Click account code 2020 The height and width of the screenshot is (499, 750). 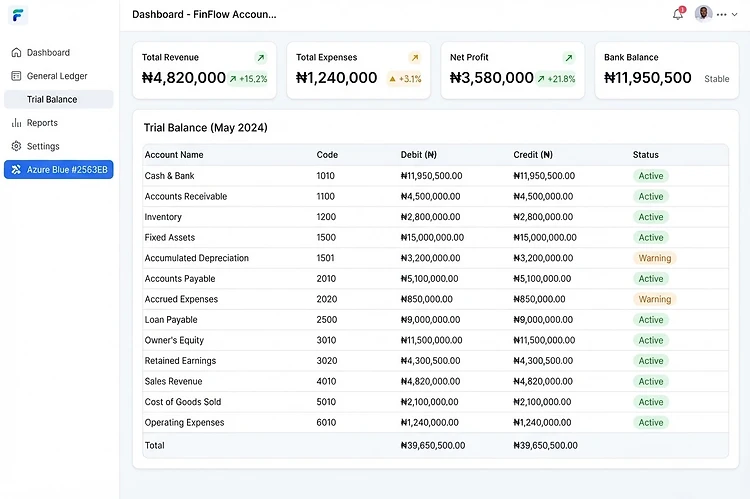tap(327, 299)
